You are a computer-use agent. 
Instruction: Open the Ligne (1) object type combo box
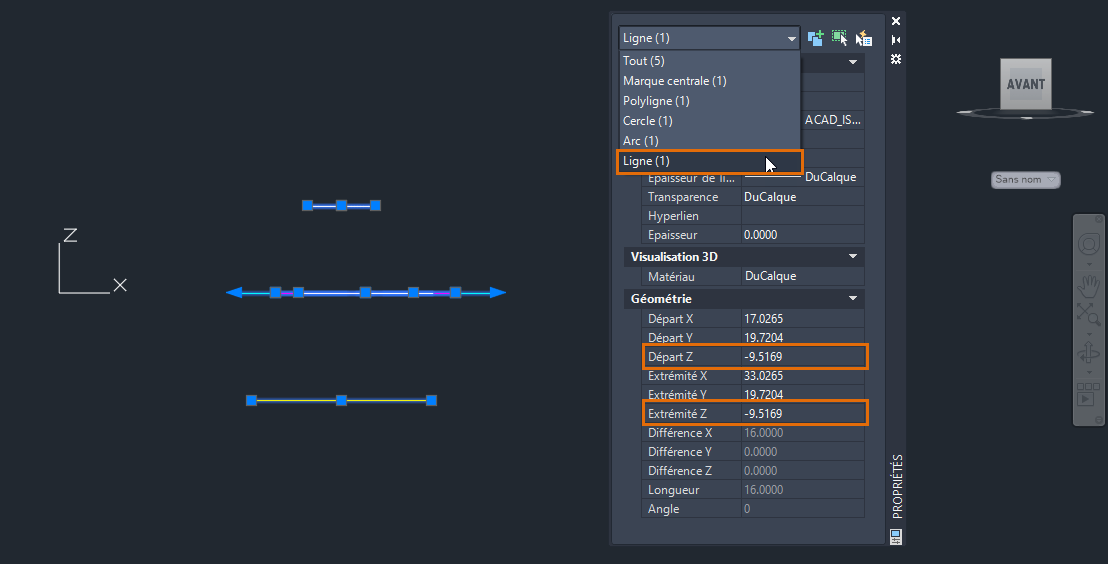tap(709, 38)
